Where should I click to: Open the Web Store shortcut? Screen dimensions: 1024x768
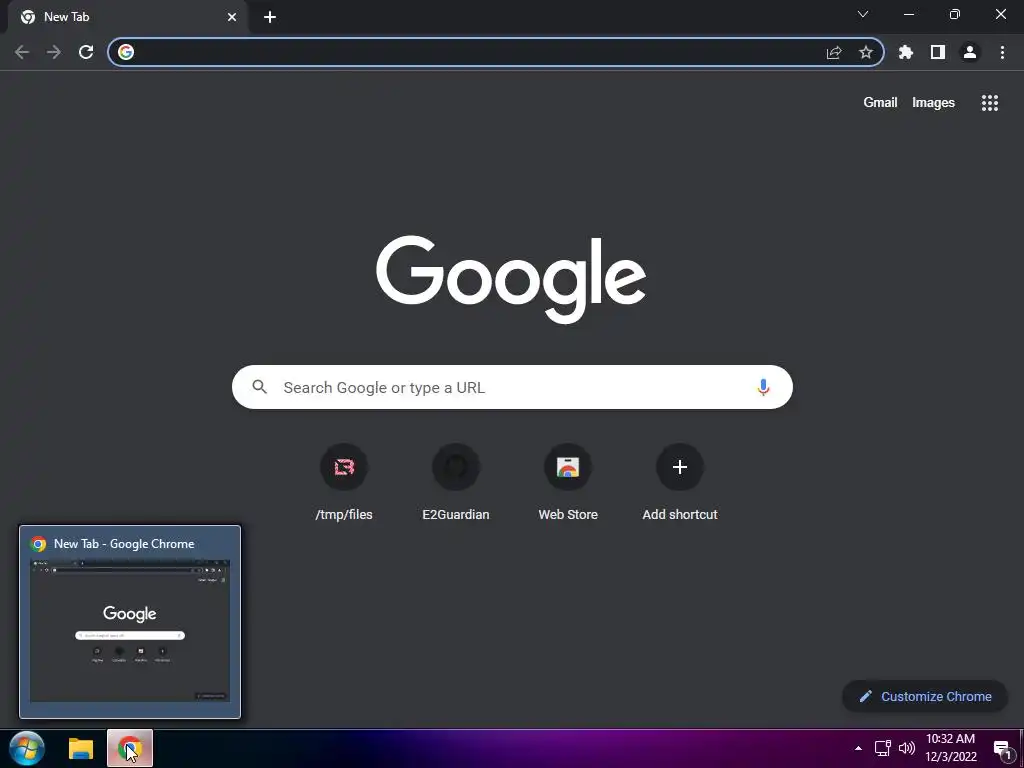click(568, 482)
